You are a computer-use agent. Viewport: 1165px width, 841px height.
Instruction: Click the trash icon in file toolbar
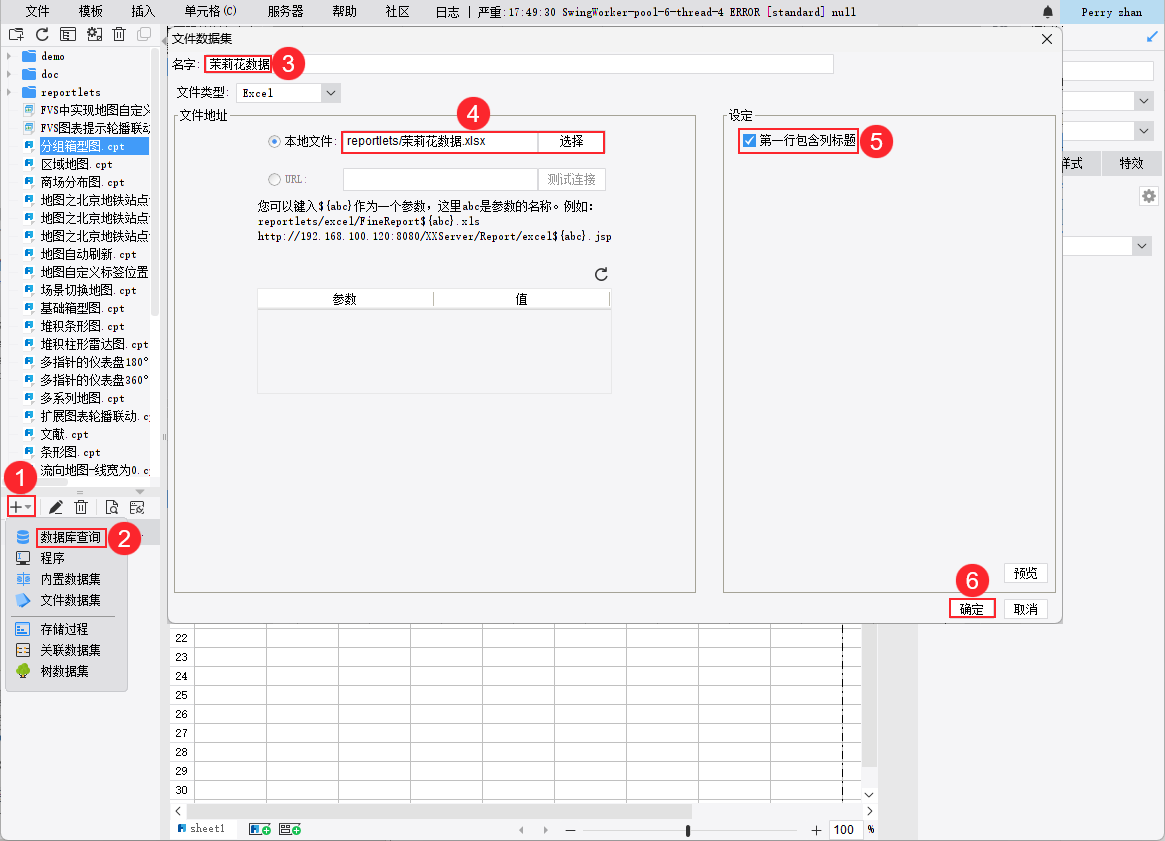[x=119, y=34]
